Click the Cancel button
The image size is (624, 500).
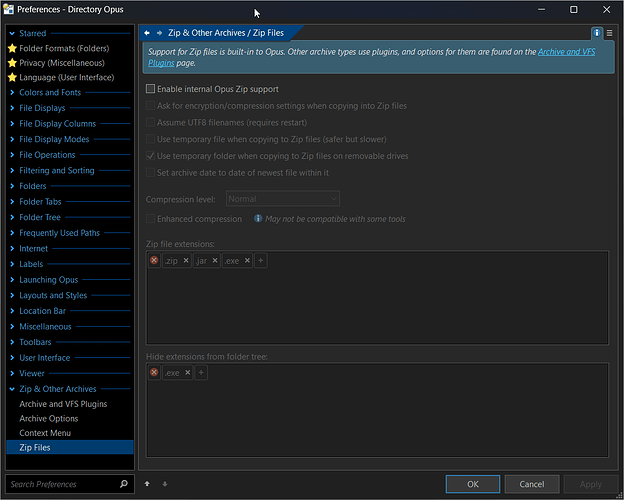pyautogui.click(x=532, y=484)
